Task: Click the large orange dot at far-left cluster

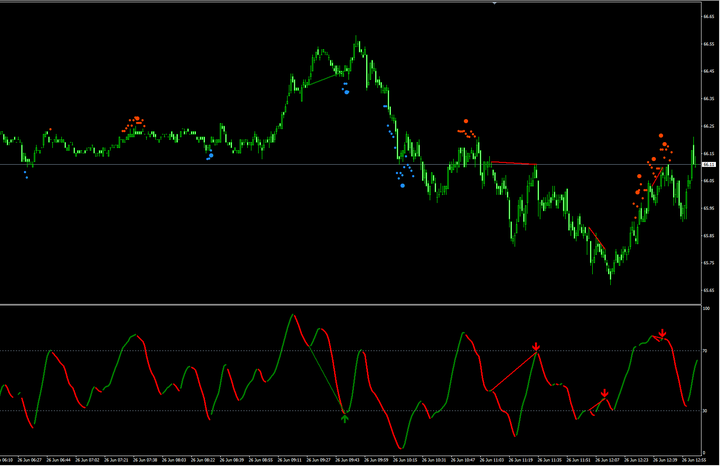Action: pyautogui.click(x=136, y=118)
